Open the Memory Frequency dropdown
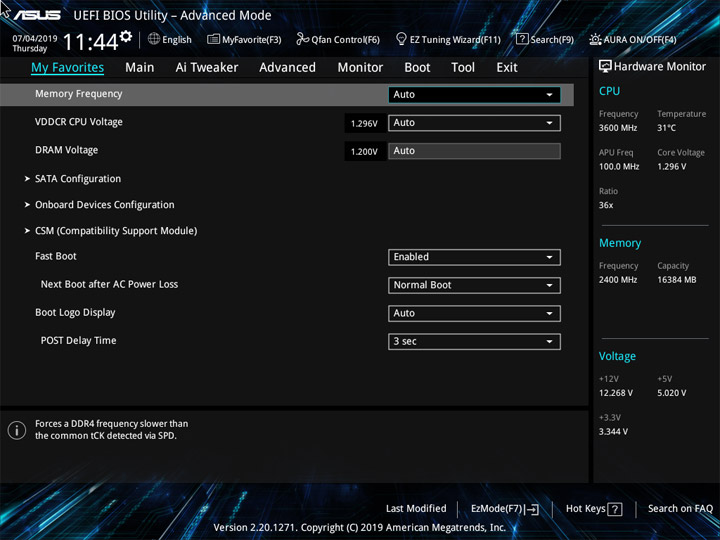 [474, 95]
